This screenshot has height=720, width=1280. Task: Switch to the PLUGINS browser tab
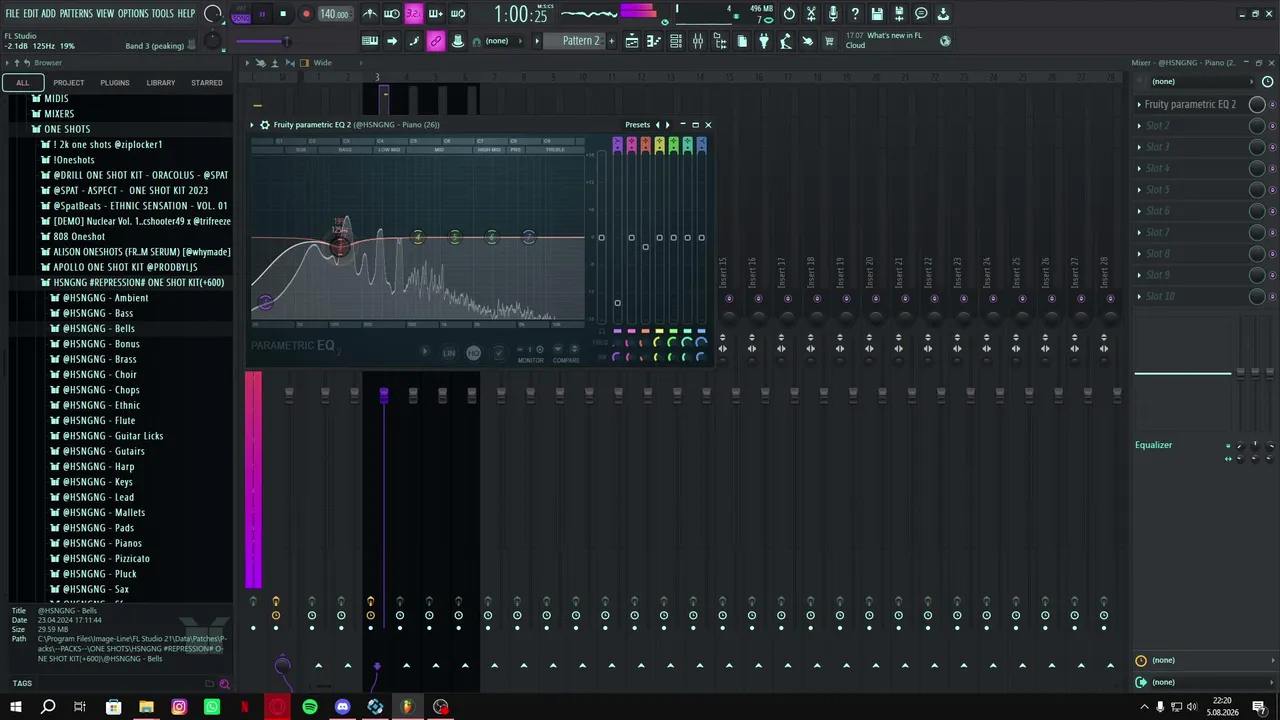point(115,83)
